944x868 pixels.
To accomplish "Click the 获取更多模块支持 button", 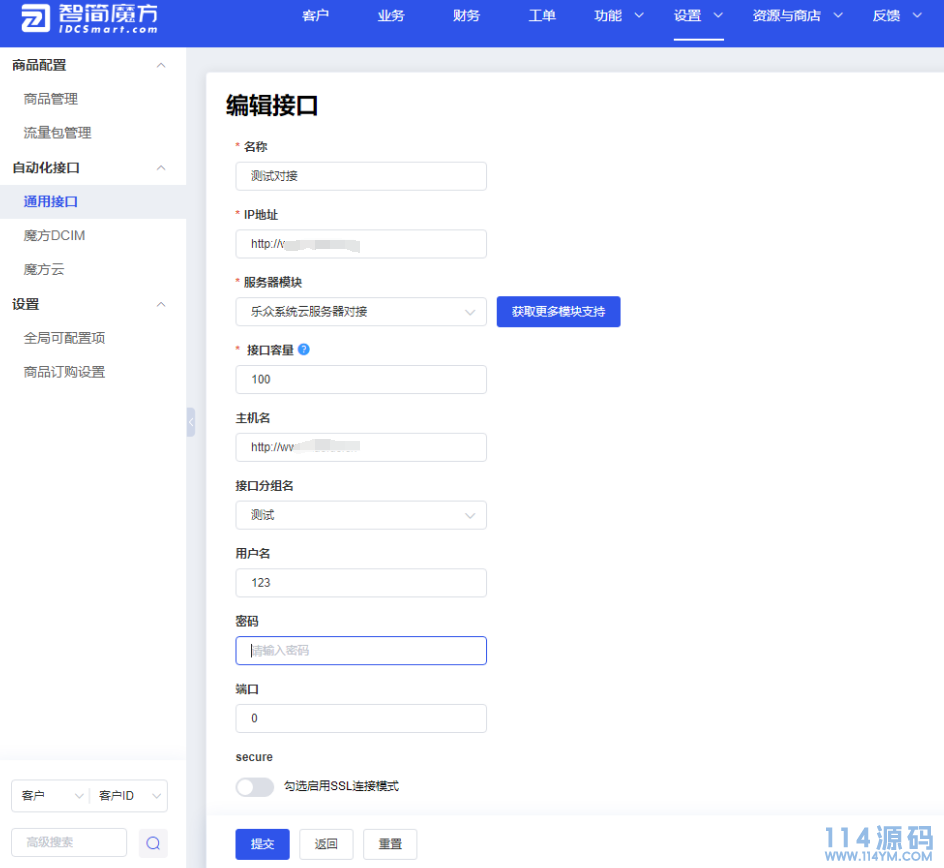I will pos(558,312).
